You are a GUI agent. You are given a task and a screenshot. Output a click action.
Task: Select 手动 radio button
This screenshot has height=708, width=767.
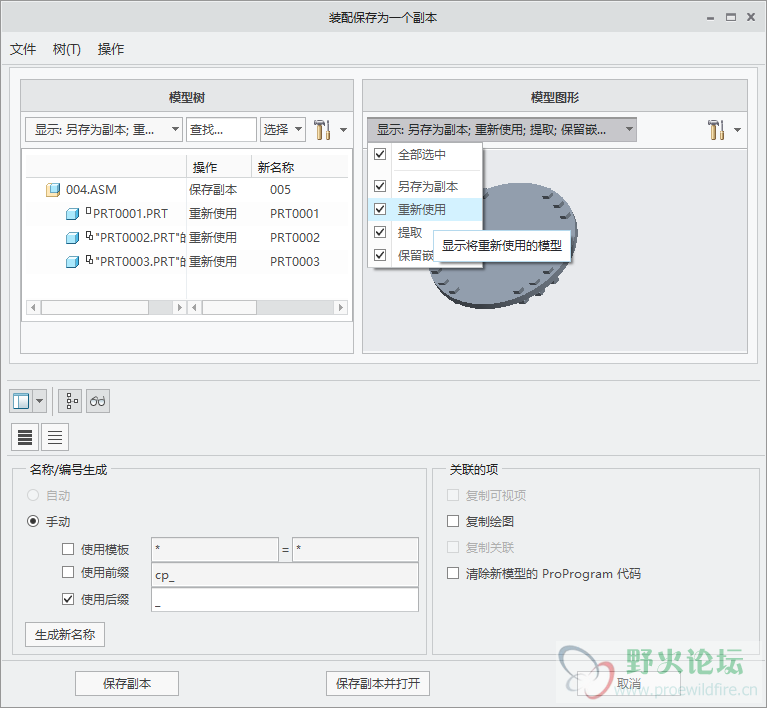click(x=33, y=522)
